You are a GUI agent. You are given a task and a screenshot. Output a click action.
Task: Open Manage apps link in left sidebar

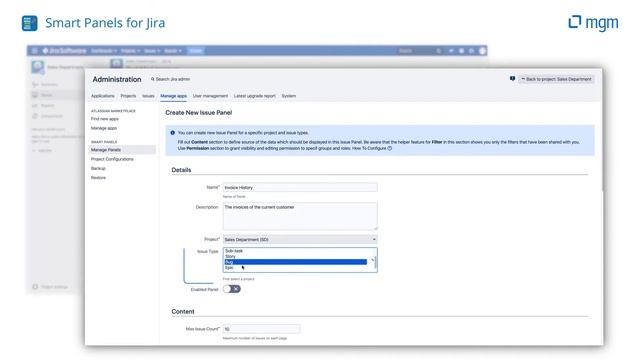(x=104, y=128)
